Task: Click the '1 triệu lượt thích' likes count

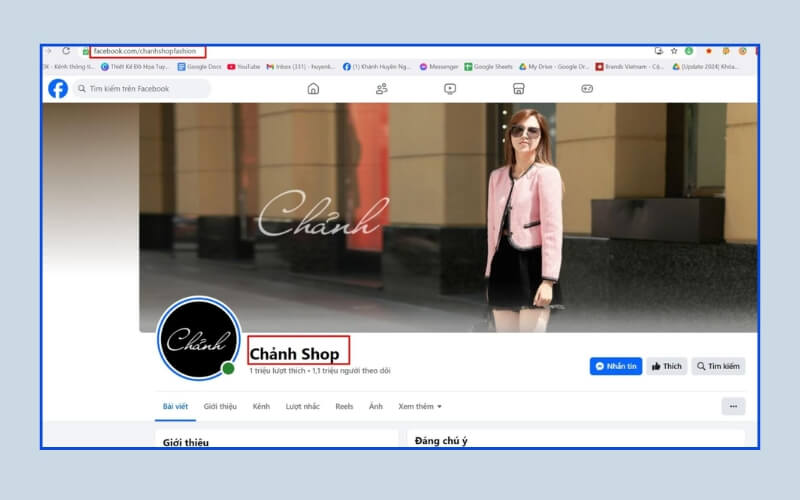Action: point(277,371)
